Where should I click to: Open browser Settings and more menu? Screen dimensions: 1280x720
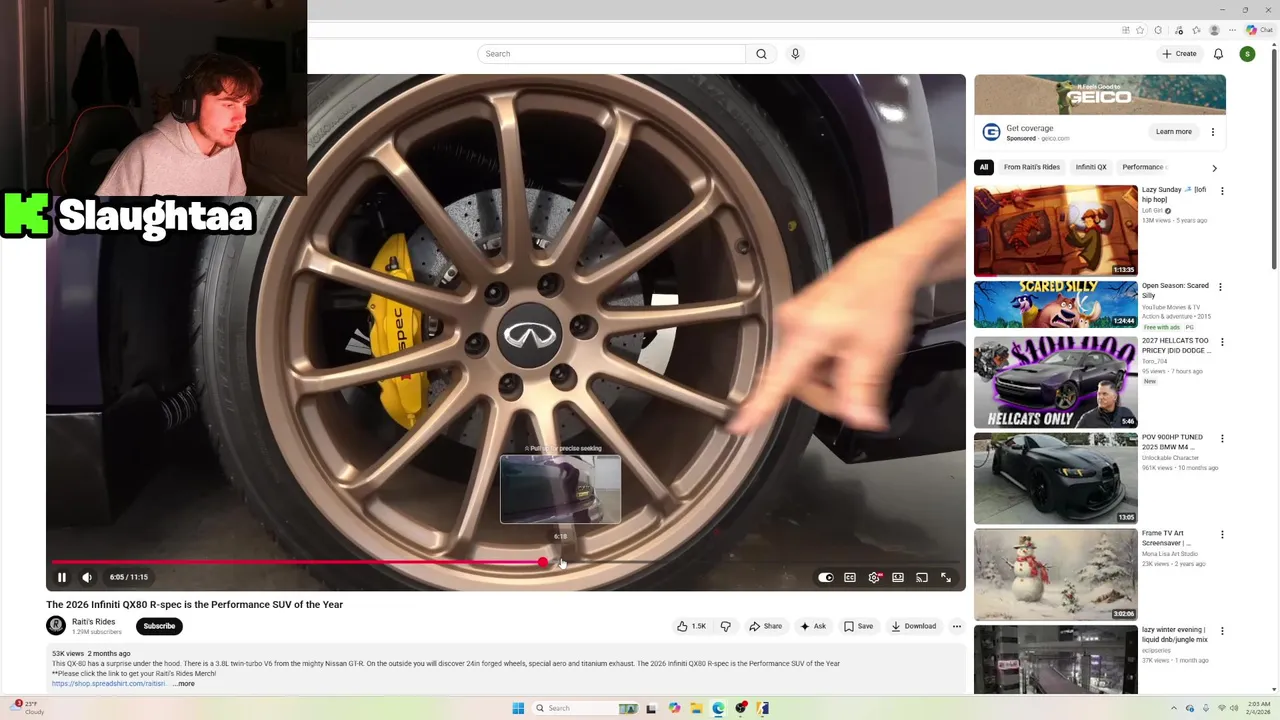(1232, 30)
